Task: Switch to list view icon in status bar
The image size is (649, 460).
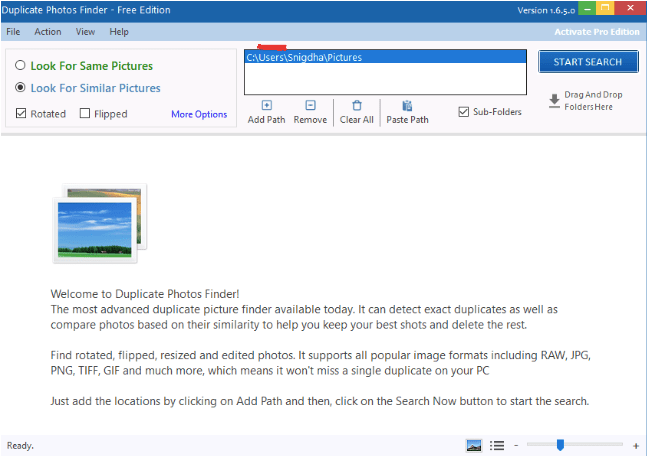Action: point(497,446)
